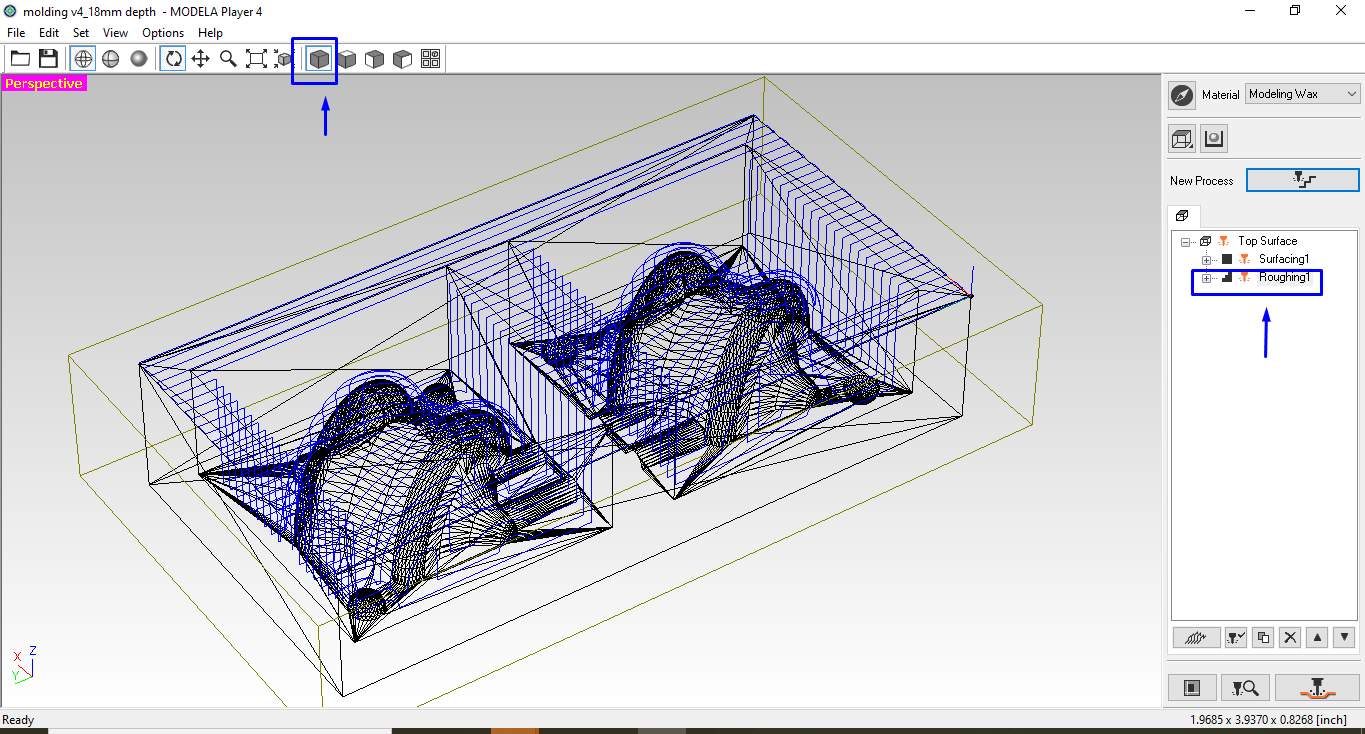
Task: Open the Help menu
Action: coord(210,33)
